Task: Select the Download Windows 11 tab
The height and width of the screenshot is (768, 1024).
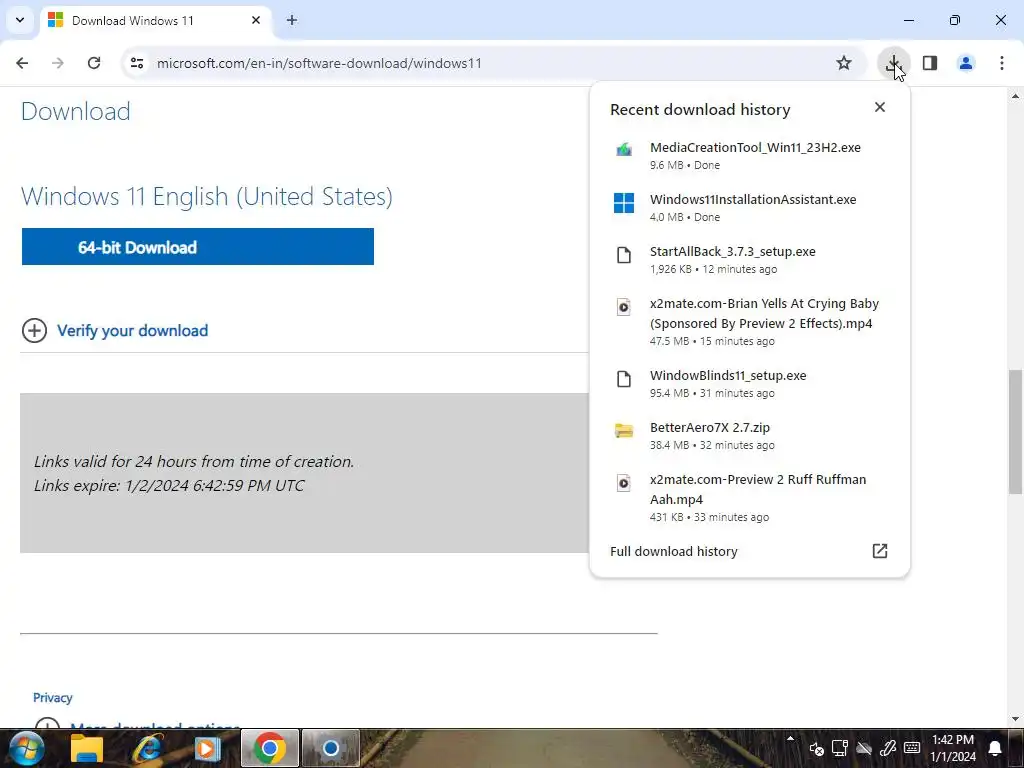Action: (x=155, y=20)
